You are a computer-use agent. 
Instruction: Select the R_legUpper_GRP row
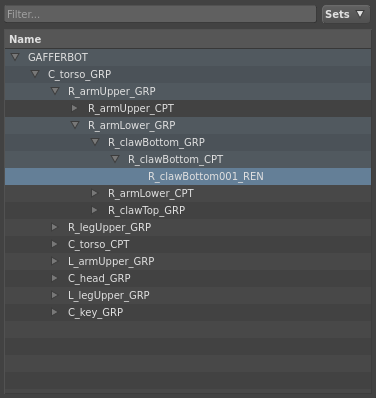click(188, 227)
